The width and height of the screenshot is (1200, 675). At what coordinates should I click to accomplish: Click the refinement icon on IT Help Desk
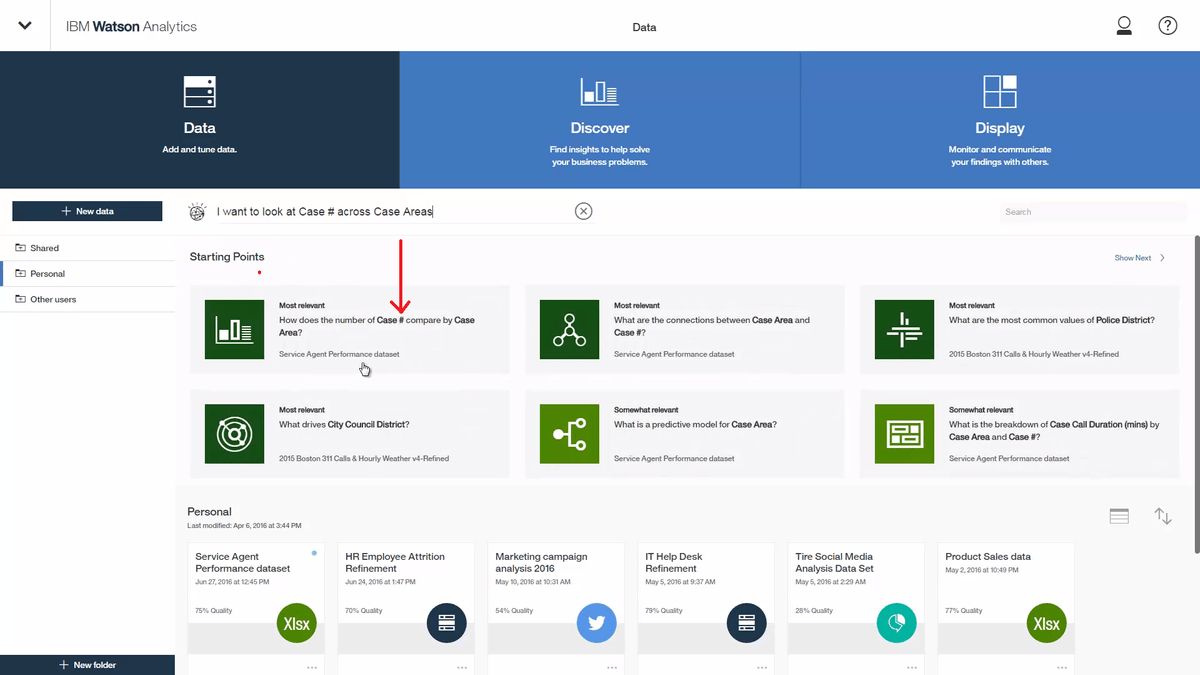tap(747, 624)
